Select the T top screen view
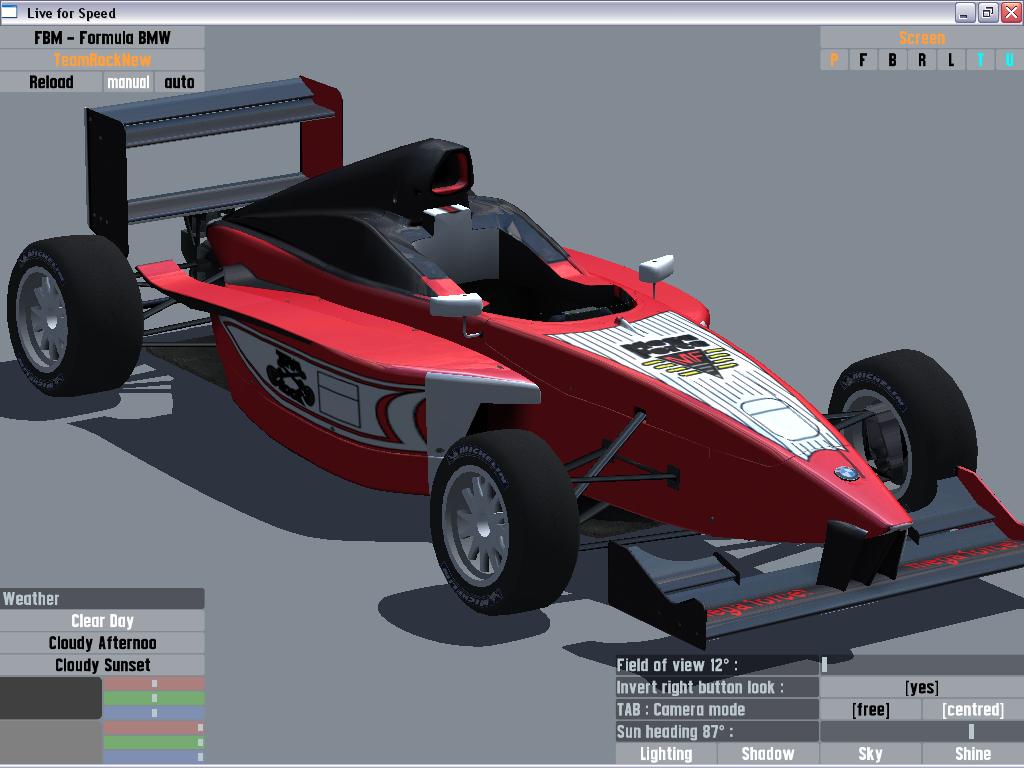The height and width of the screenshot is (768, 1024). [x=980, y=60]
